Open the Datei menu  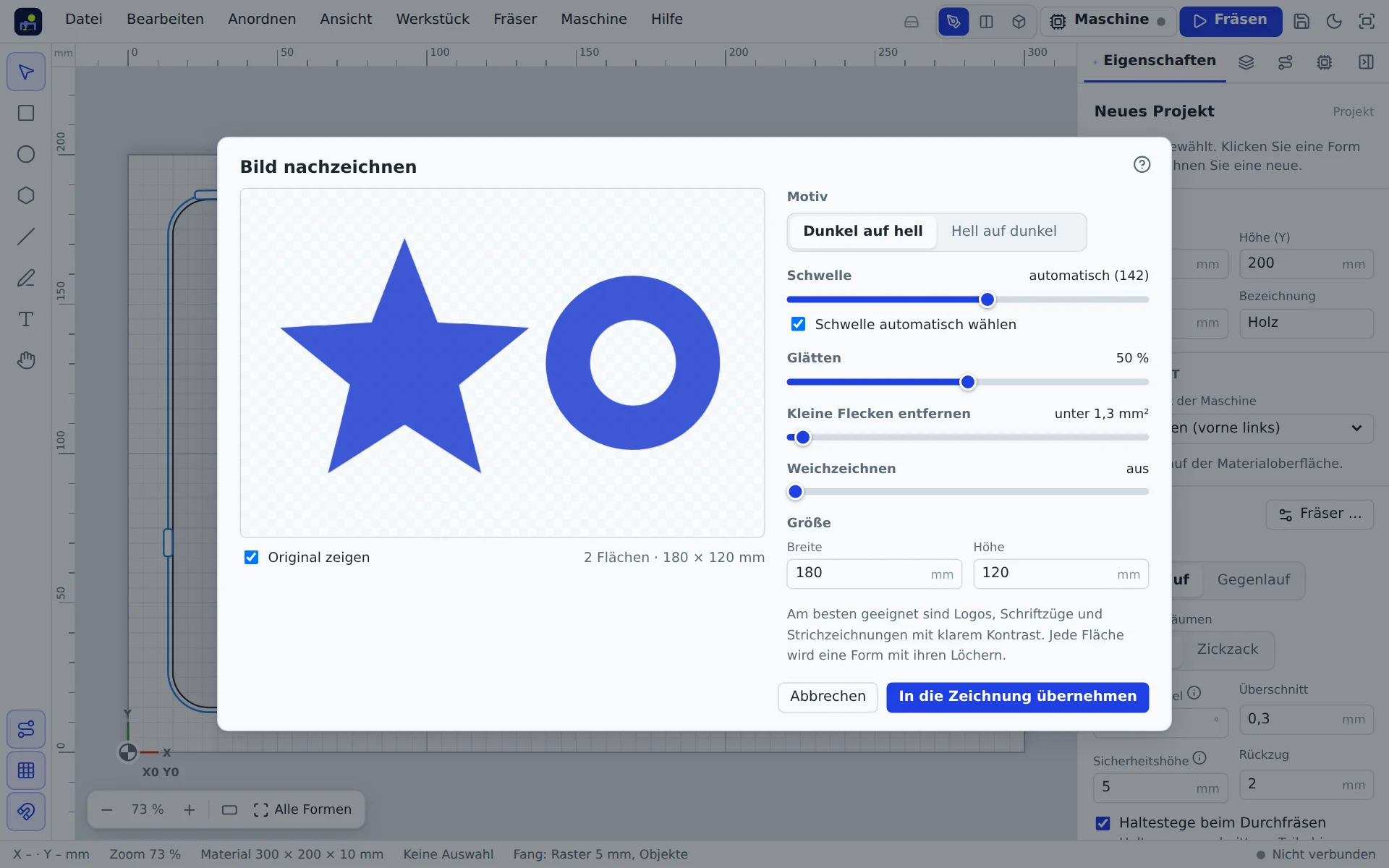84,20
